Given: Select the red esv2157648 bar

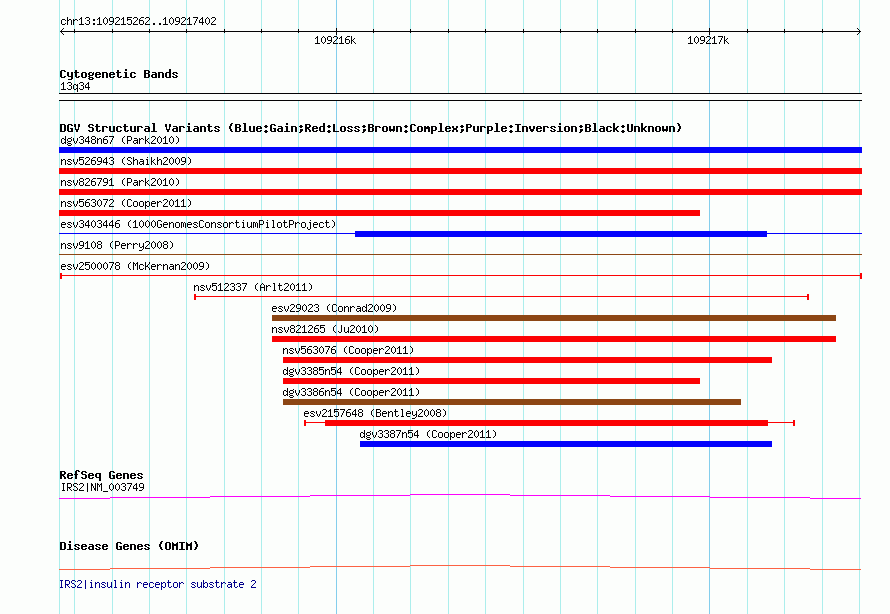Looking at the screenshot, I should [x=547, y=423].
